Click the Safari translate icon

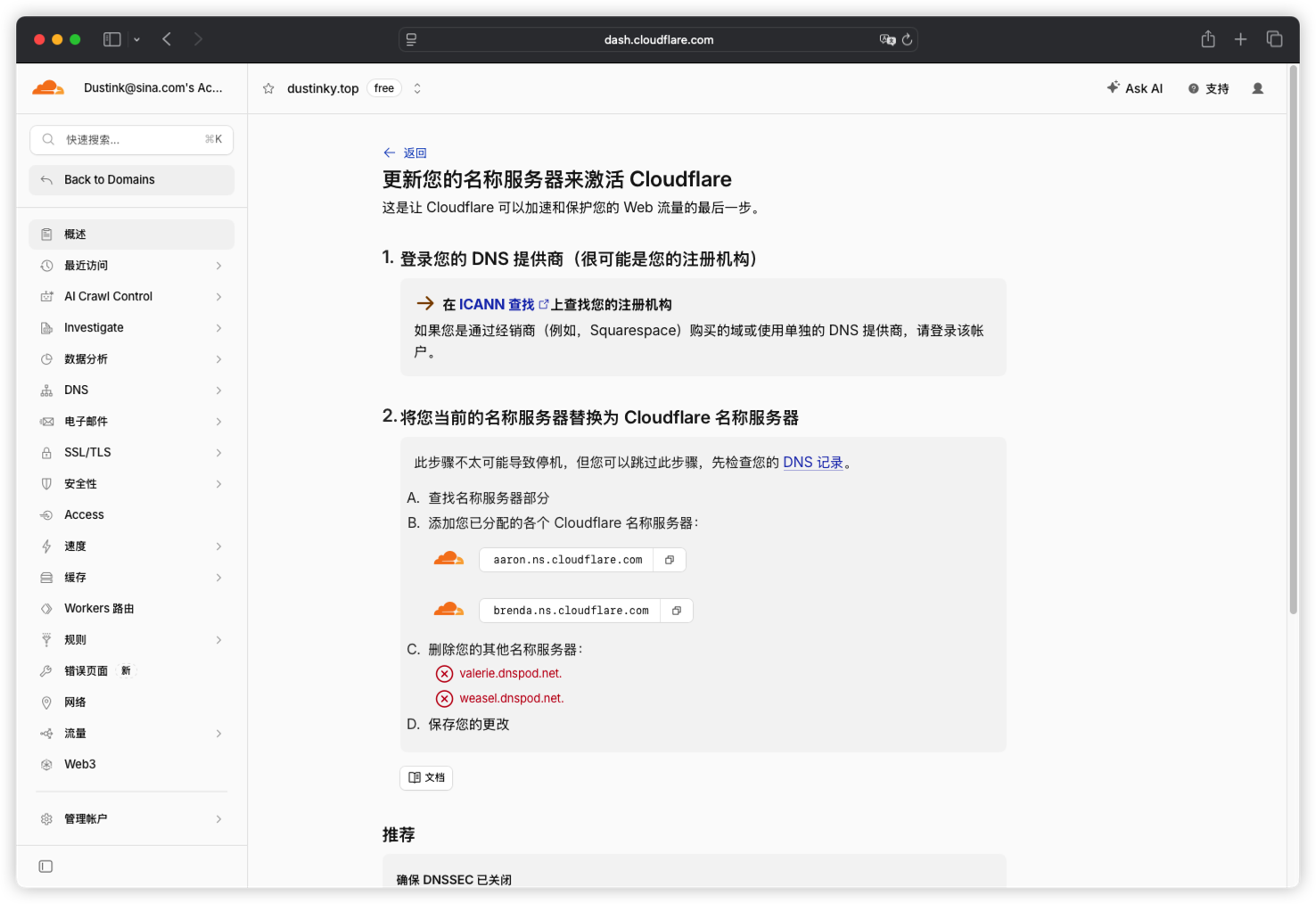coord(887,39)
